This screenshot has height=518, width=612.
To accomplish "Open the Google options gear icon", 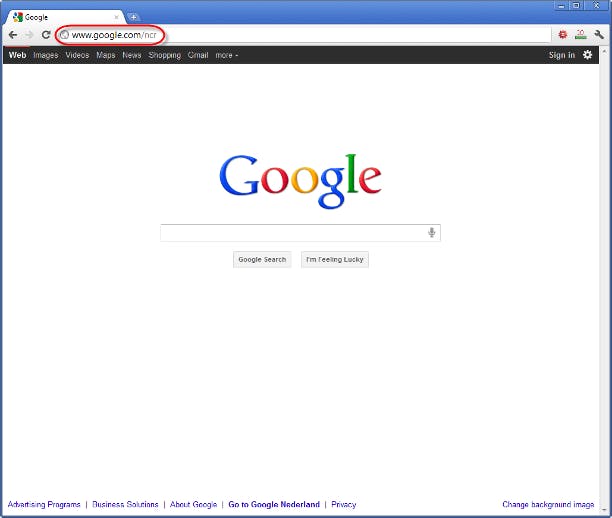I will pos(587,55).
